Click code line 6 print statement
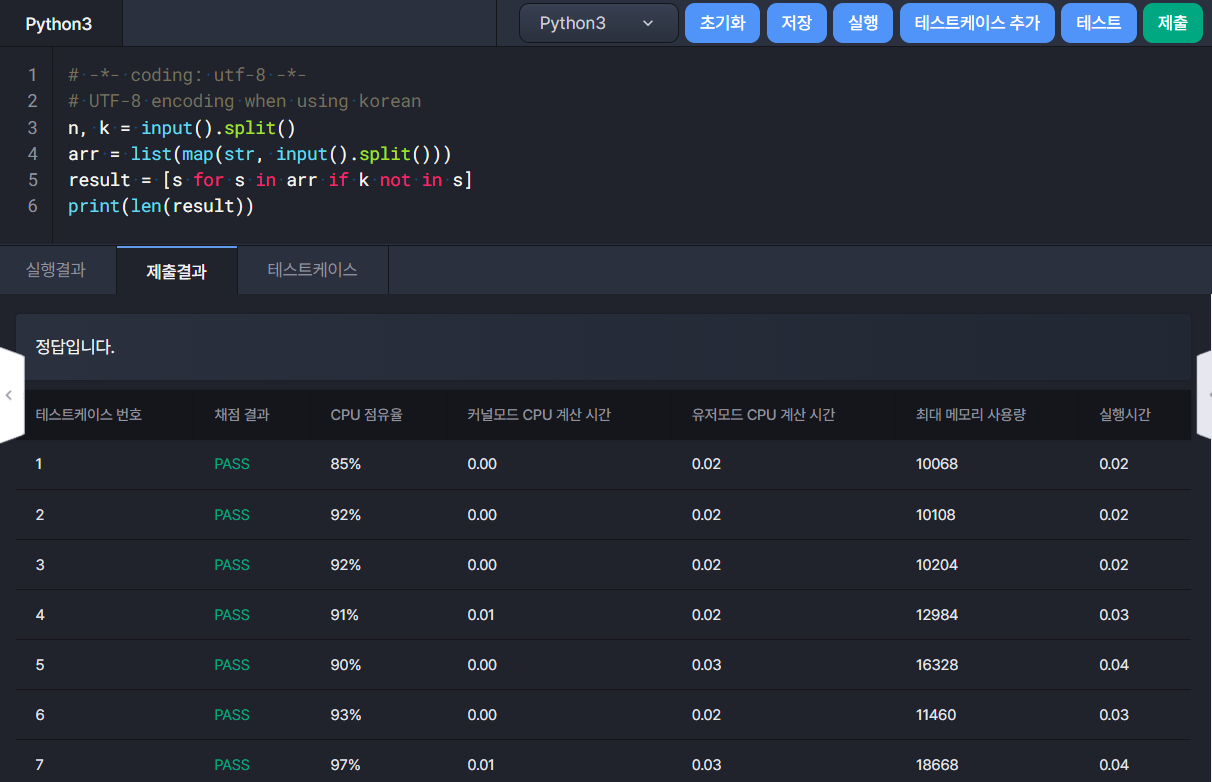This screenshot has width=1212, height=782. [x=161, y=206]
